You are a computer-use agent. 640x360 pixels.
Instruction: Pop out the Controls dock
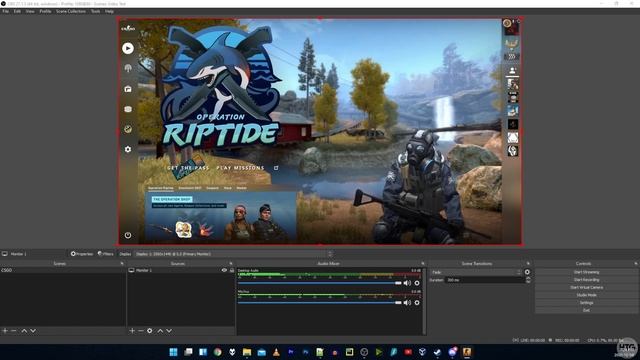pyautogui.click(x=636, y=264)
